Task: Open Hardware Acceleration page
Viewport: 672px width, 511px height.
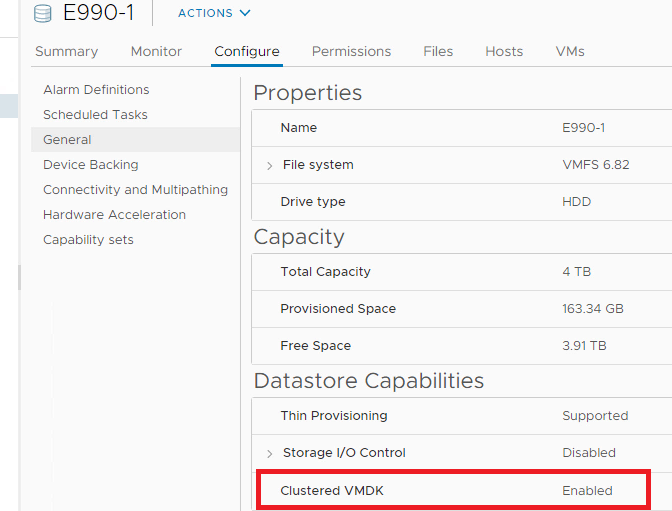Action: (x=114, y=214)
